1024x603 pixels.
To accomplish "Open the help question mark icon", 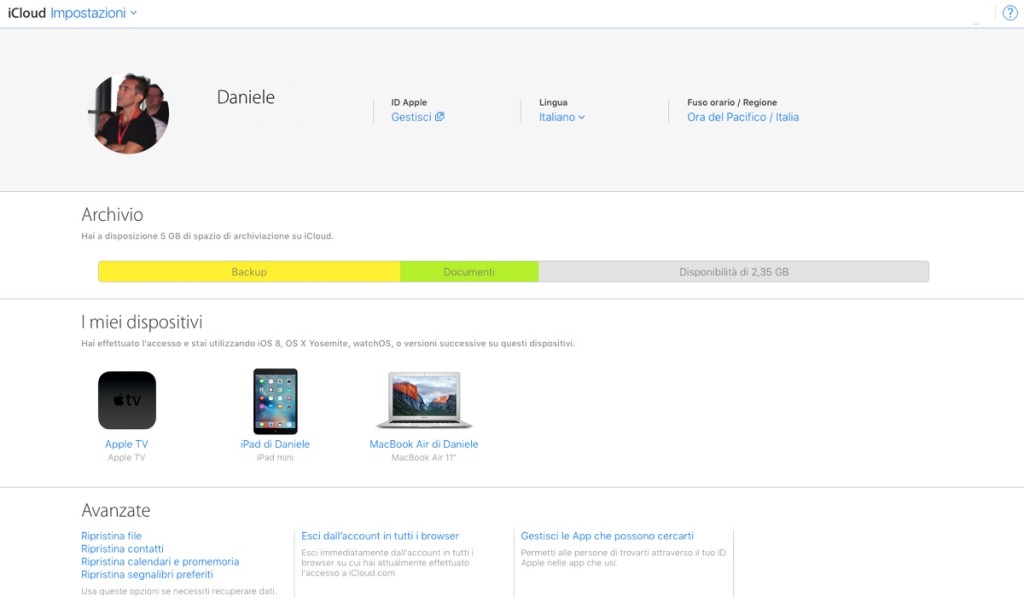I will (x=1010, y=13).
